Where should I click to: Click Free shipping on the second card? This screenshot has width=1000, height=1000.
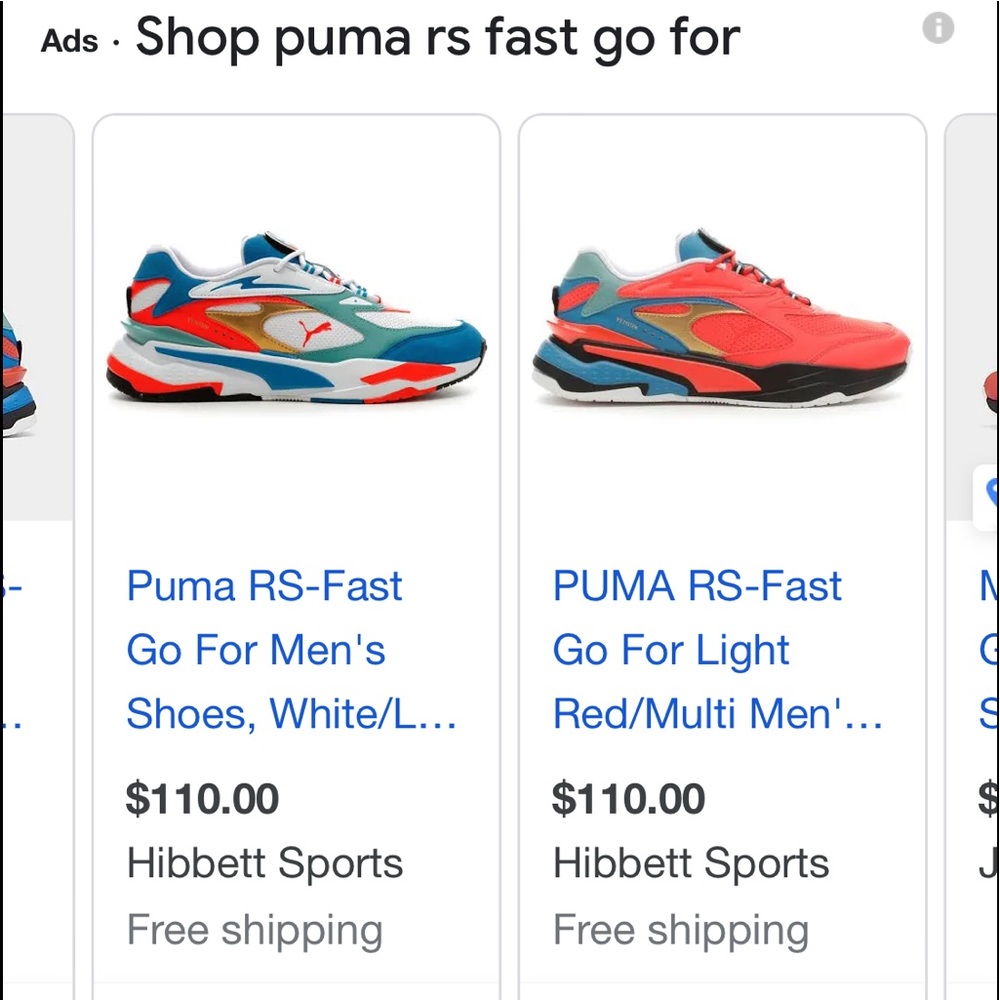(681, 930)
